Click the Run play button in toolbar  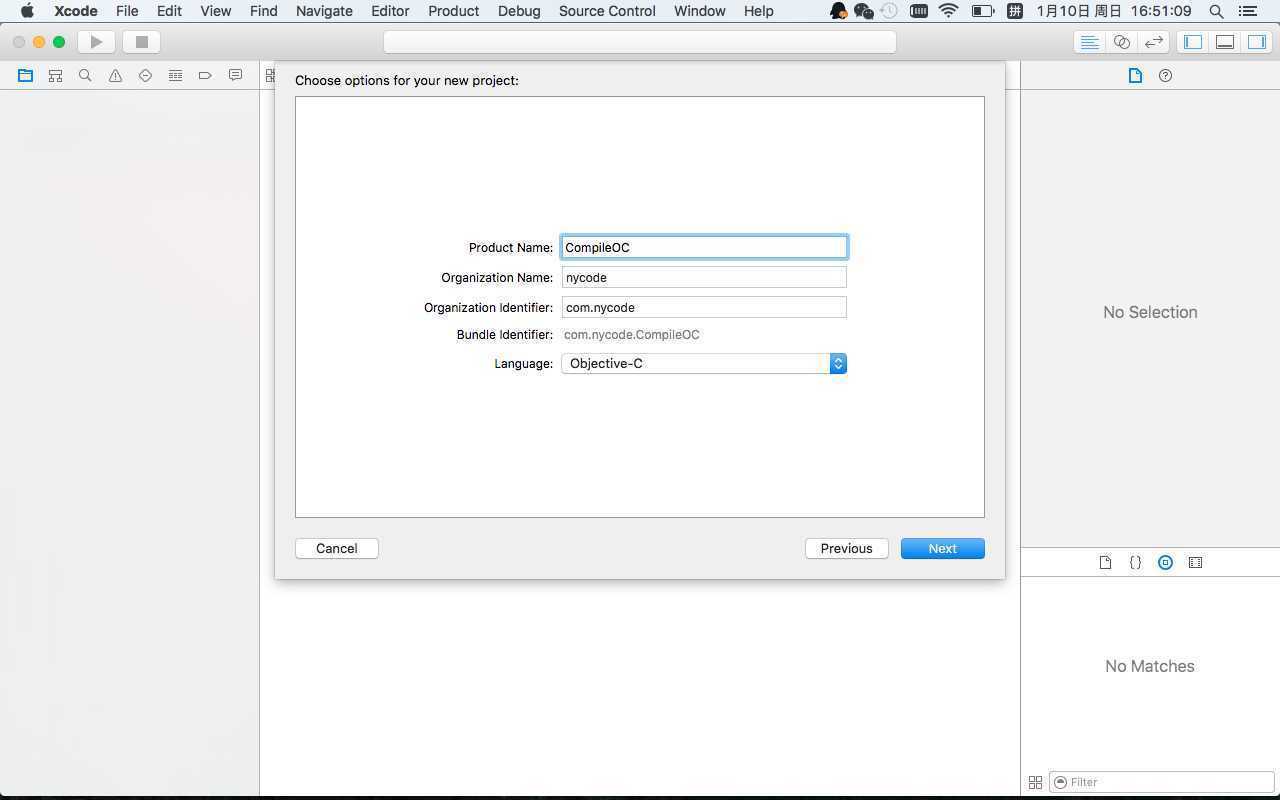point(96,42)
